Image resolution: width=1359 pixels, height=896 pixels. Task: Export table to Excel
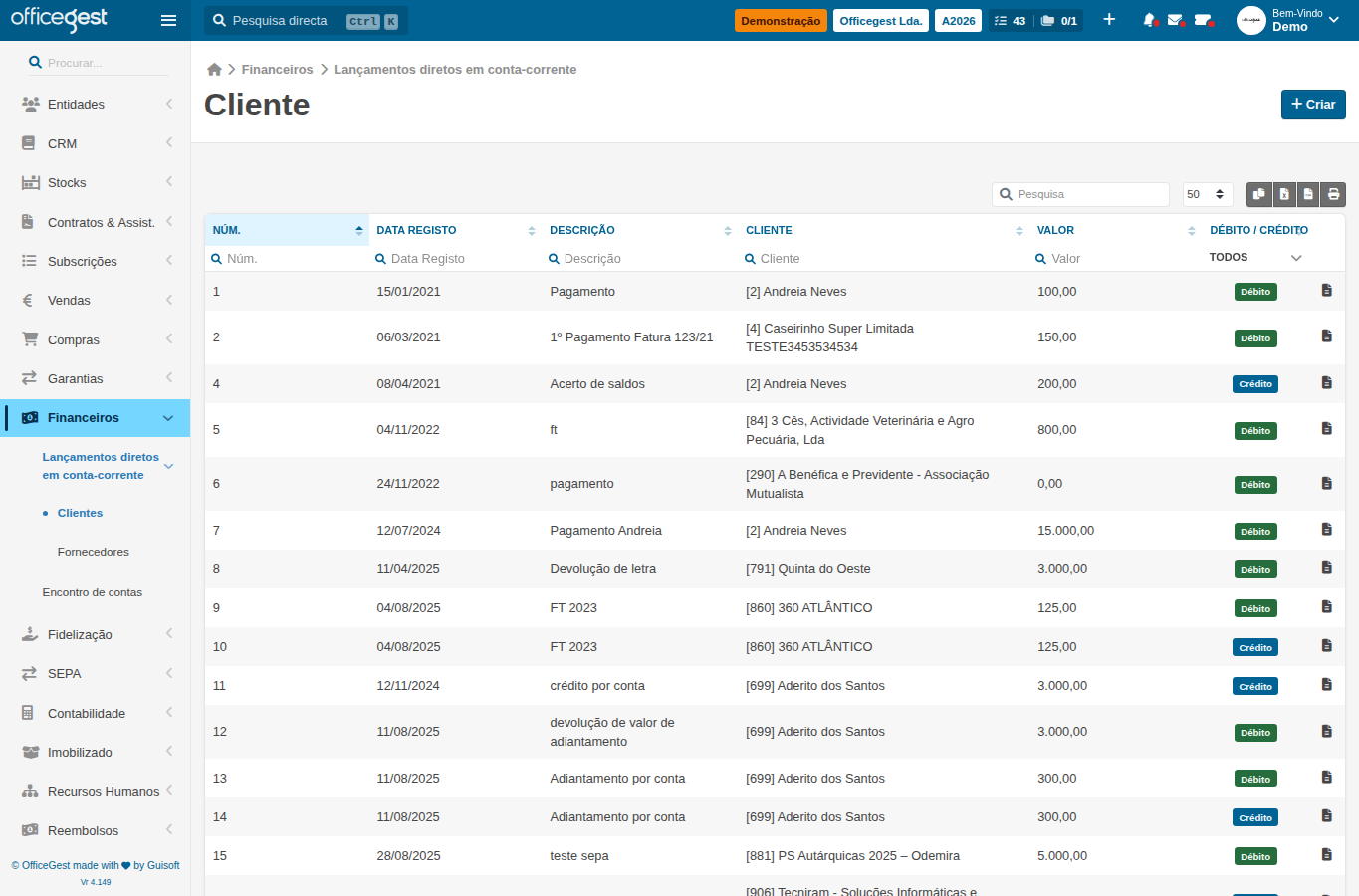1284,194
